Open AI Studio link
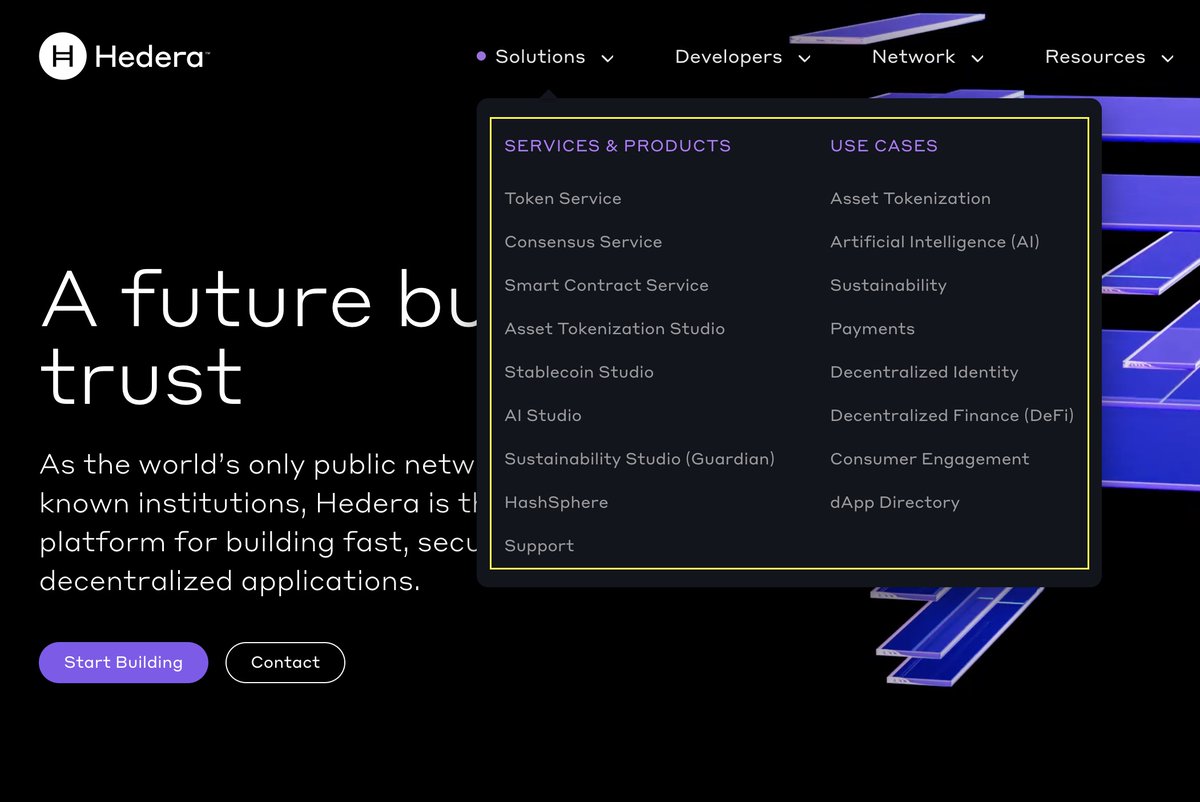Viewport: 1200px width, 802px height. 543,415
